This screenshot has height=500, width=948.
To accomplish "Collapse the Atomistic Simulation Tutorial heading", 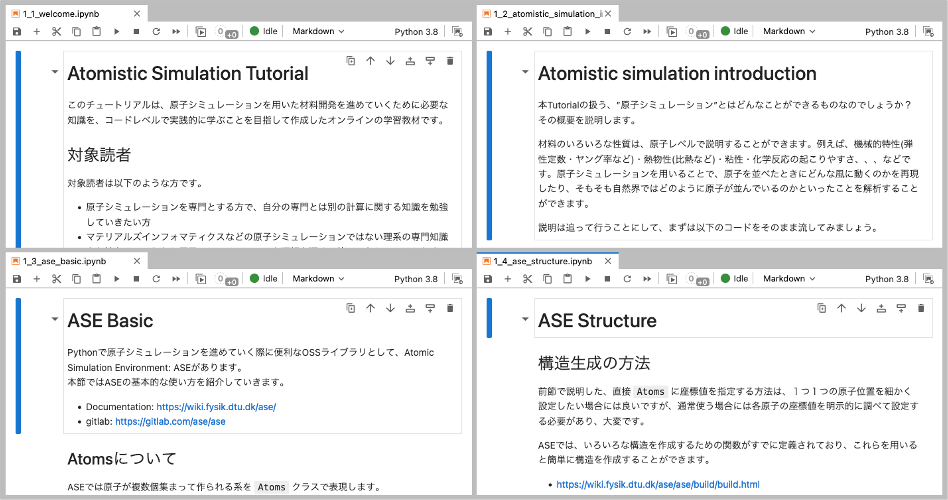I will pyautogui.click(x=53, y=73).
